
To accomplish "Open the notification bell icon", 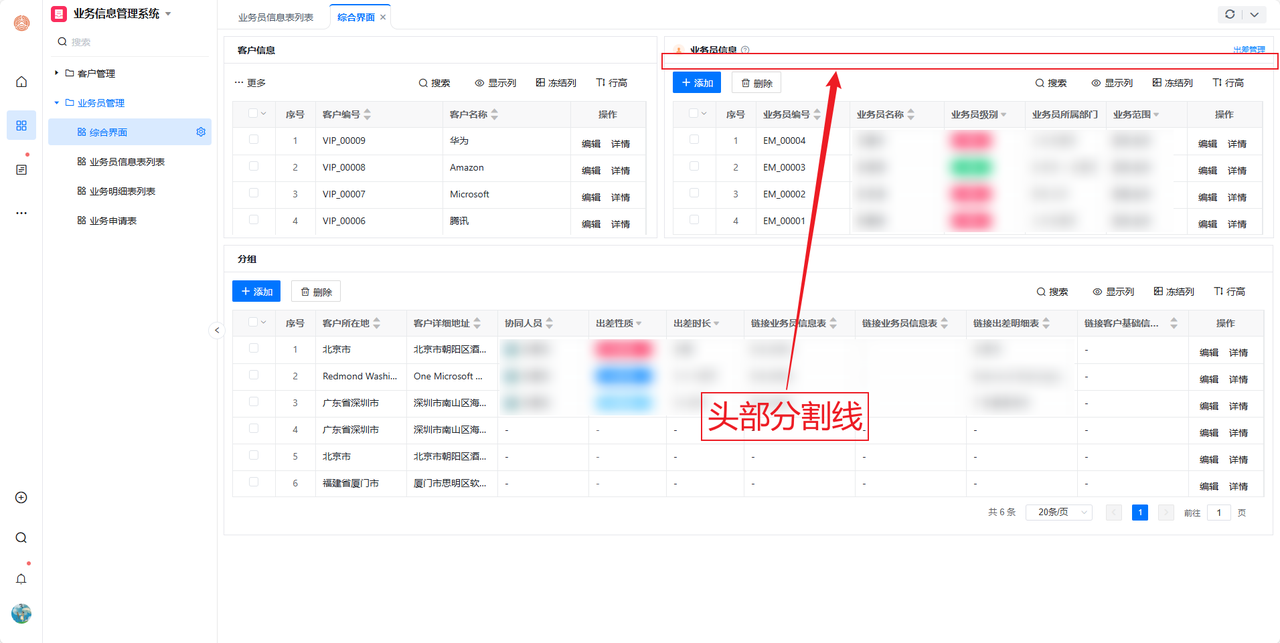I will click(21, 579).
